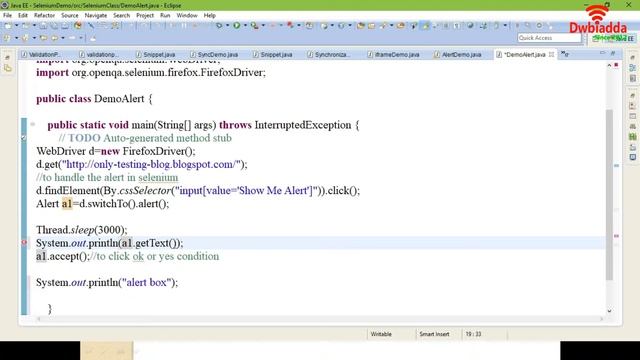
Task: Switch to the AlertDemo.java editor tab
Action: click(458, 54)
